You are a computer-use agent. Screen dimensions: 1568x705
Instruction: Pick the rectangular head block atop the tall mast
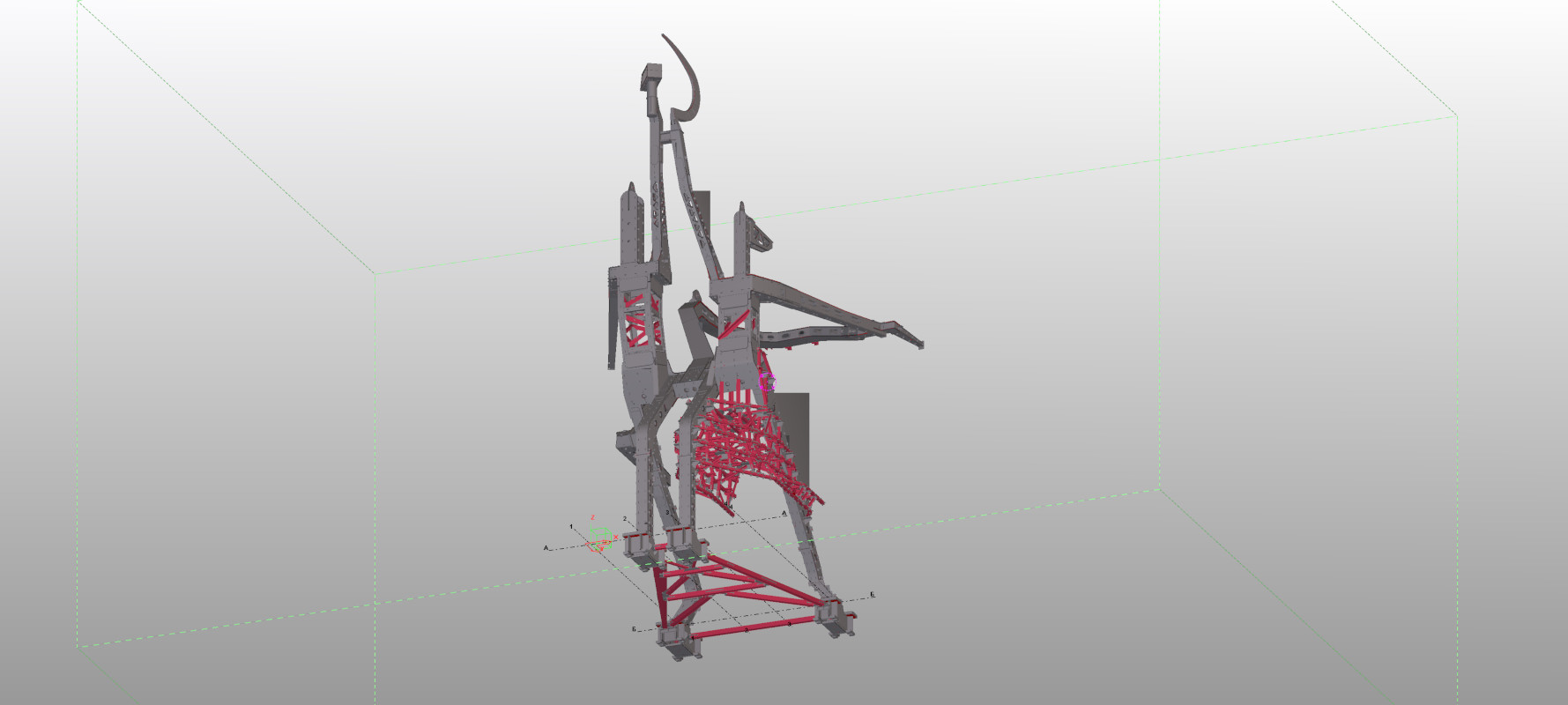[651, 74]
